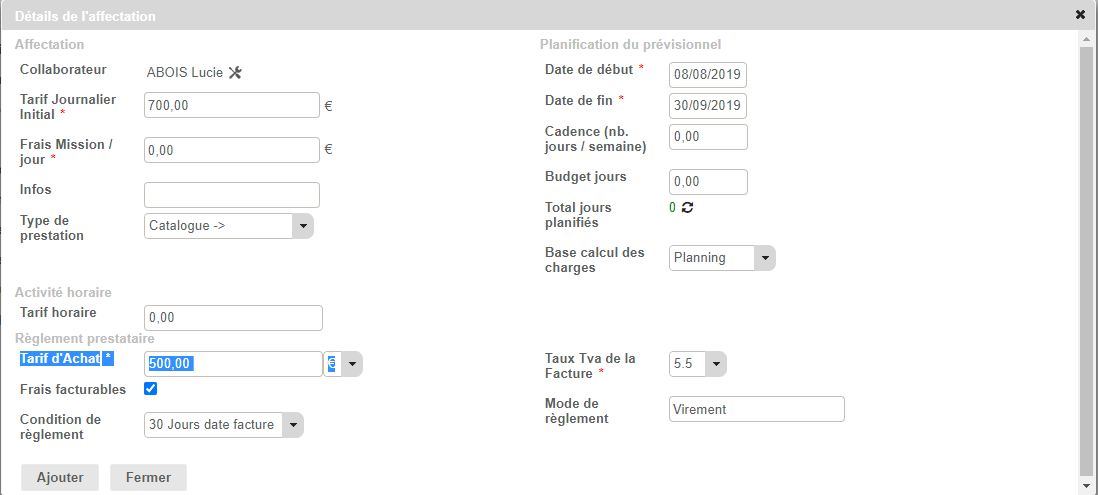Viewport: 1098px width, 495px height.
Task: Open the Taux Tva de la Facture dropdown
Action: pyautogui.click(x=697, y=365)
